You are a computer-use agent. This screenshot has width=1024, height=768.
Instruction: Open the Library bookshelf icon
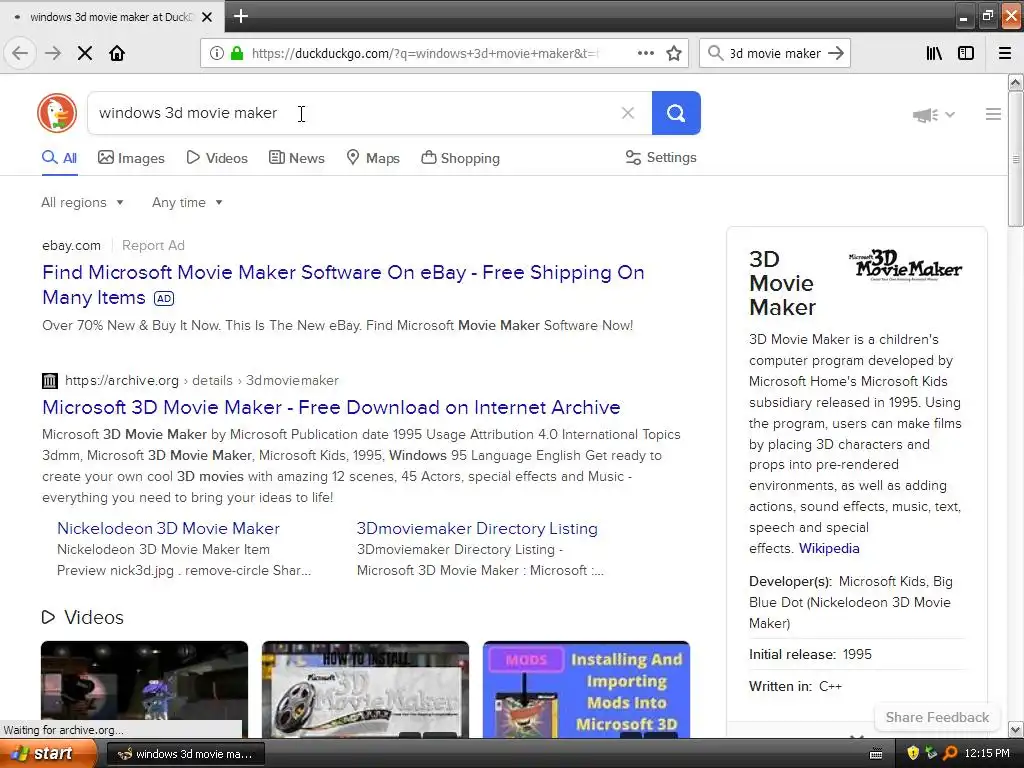[934, 53]
